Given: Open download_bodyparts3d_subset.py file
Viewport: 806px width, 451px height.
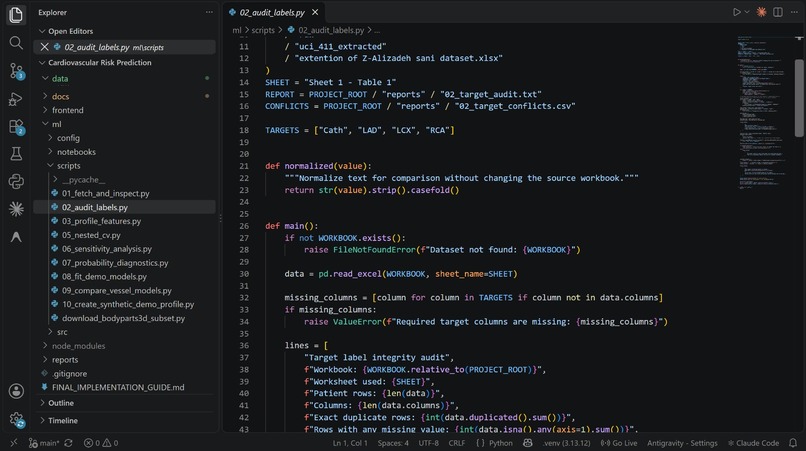Looking at the screenshot, I should click(123, 318).
